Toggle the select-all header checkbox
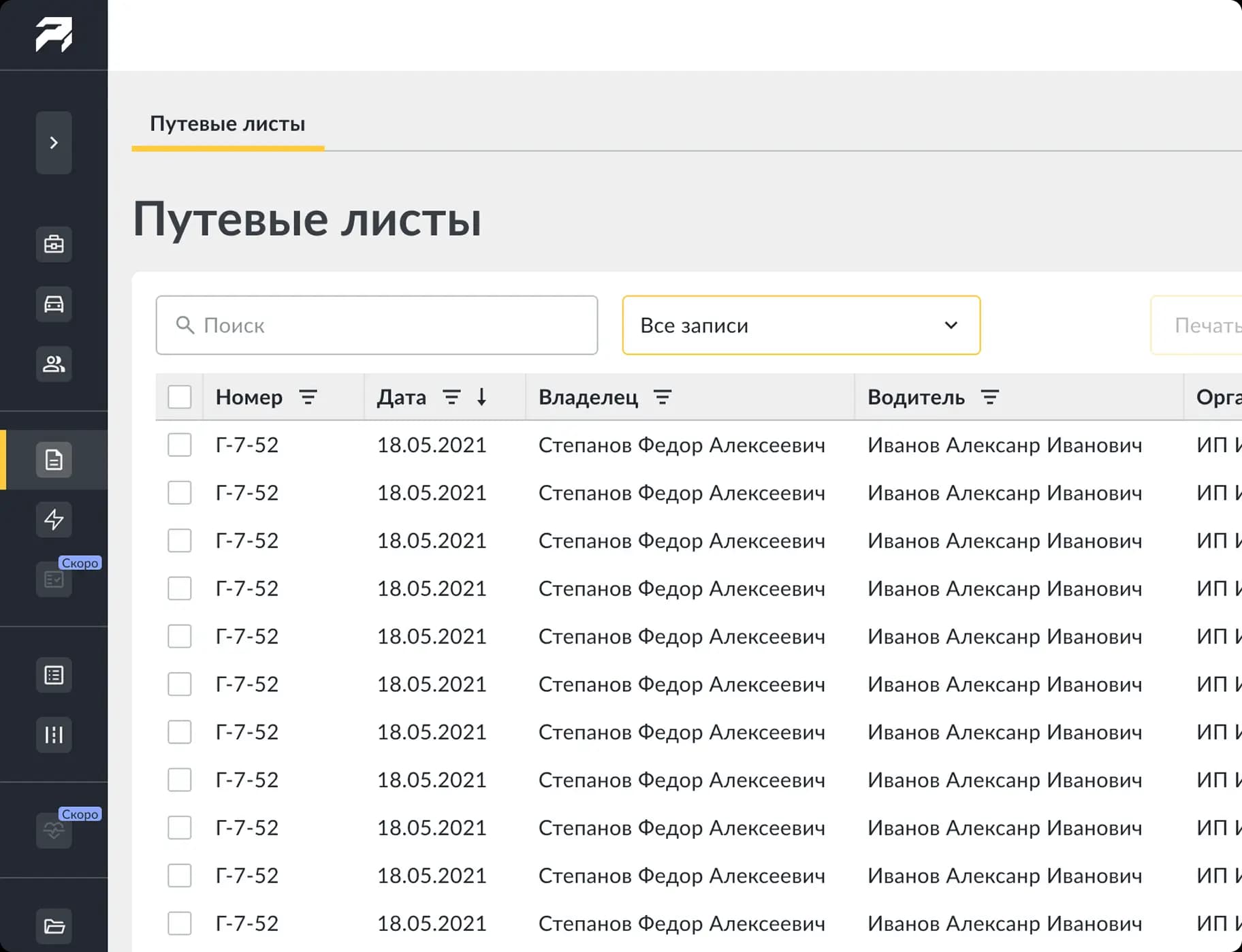Screen dimensions: 1242x952 click(x=180, y=397)
